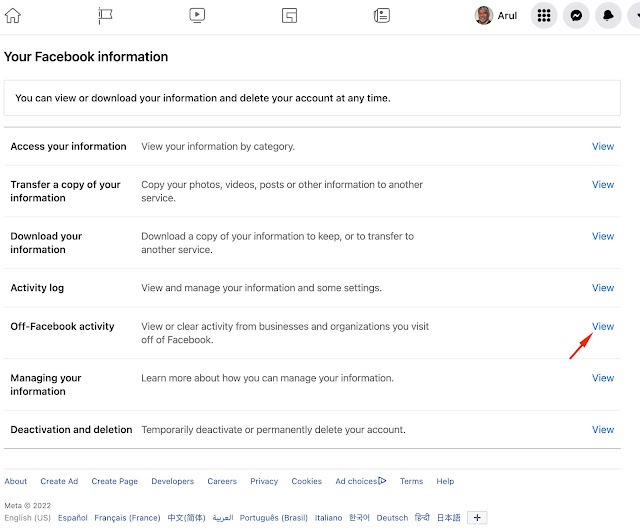
Task: Click the 'Activity log' row title
Action: click(x=37, y=288)
